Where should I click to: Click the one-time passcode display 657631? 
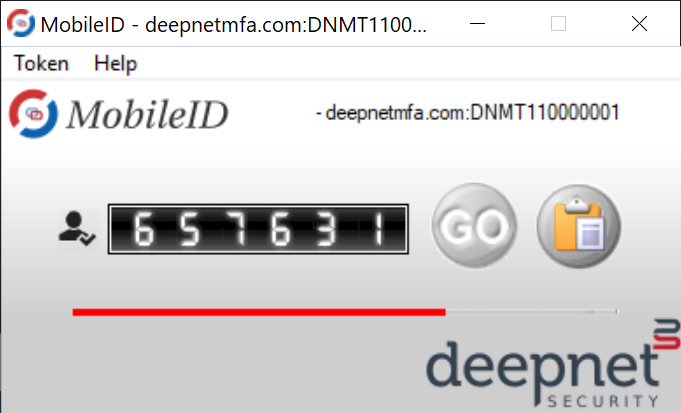click(x=258, y=229)
